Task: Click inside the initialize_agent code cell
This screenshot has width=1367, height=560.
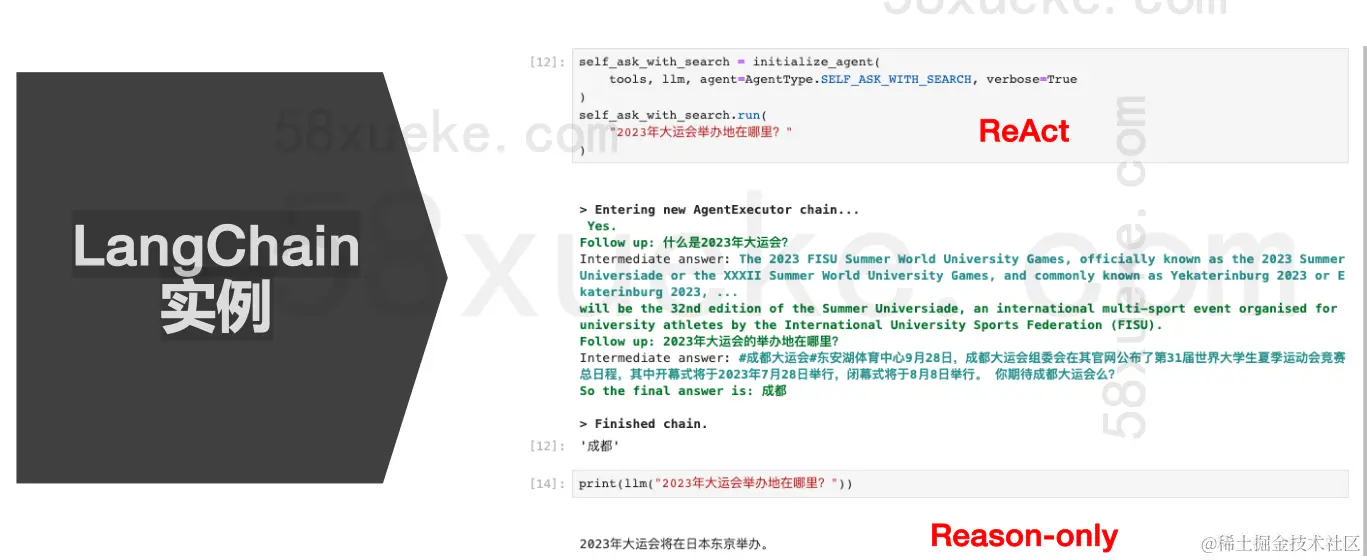Action: tap(960, 105)
